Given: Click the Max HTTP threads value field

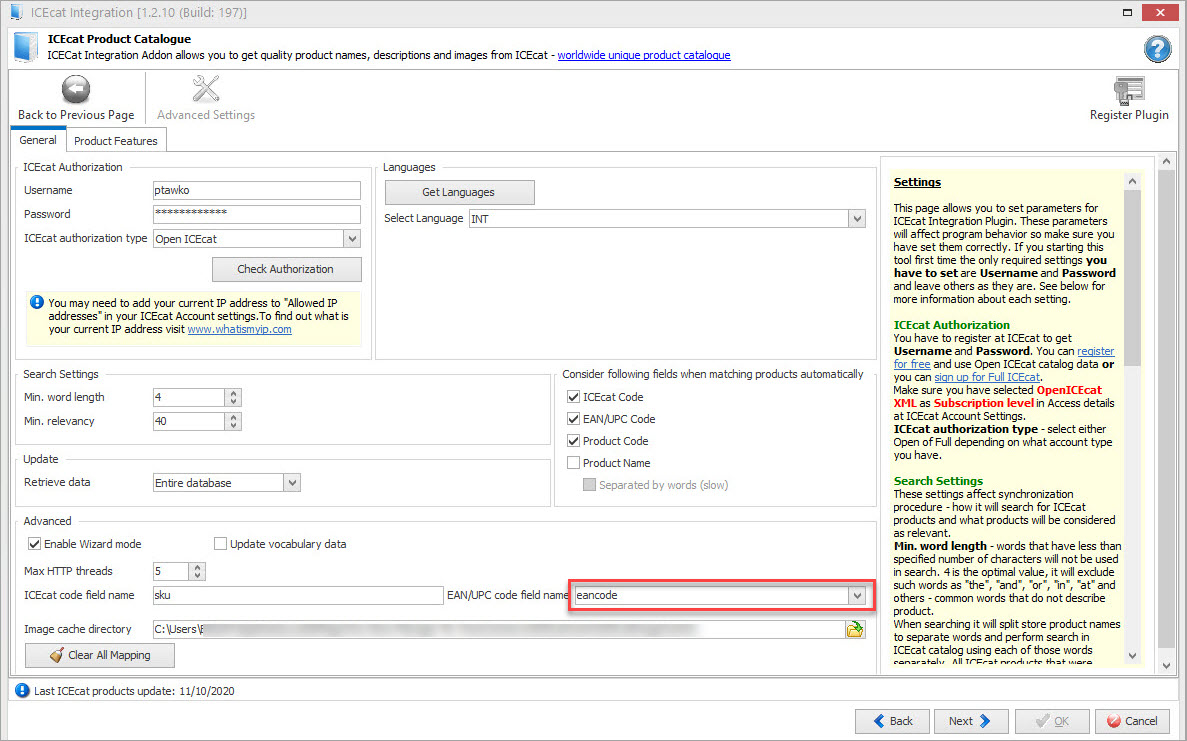Looking at the screenshot, I should (171, 571).
